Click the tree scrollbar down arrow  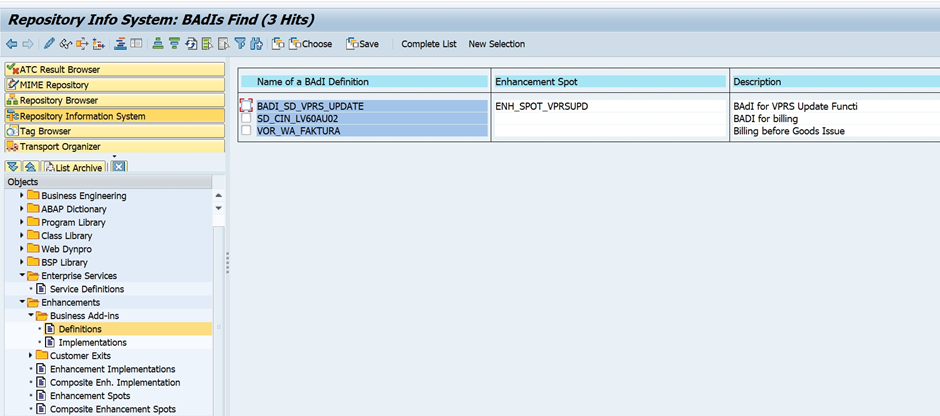click(218, 208)
